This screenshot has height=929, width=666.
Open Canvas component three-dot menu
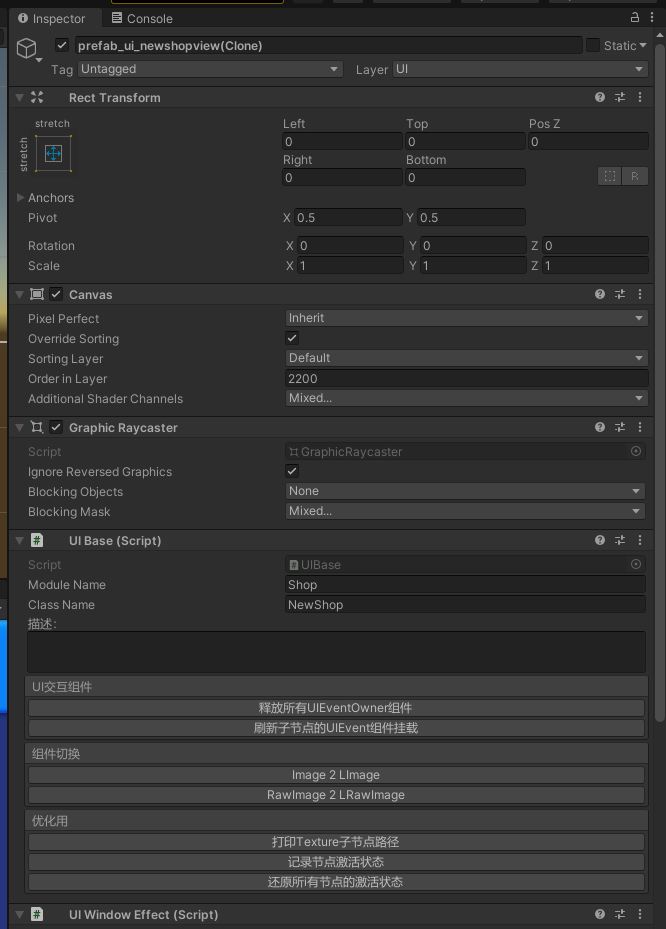click(640, 294)
